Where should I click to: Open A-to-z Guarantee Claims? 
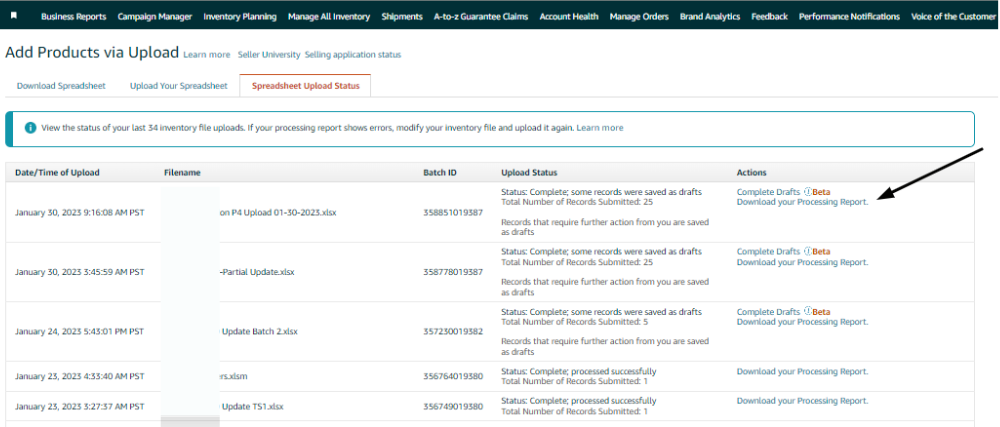tap(480, 17)
